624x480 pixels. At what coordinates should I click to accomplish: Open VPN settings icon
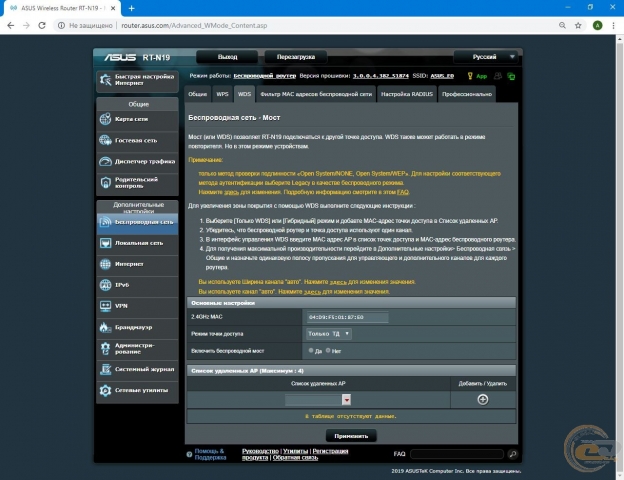point(105,306)
